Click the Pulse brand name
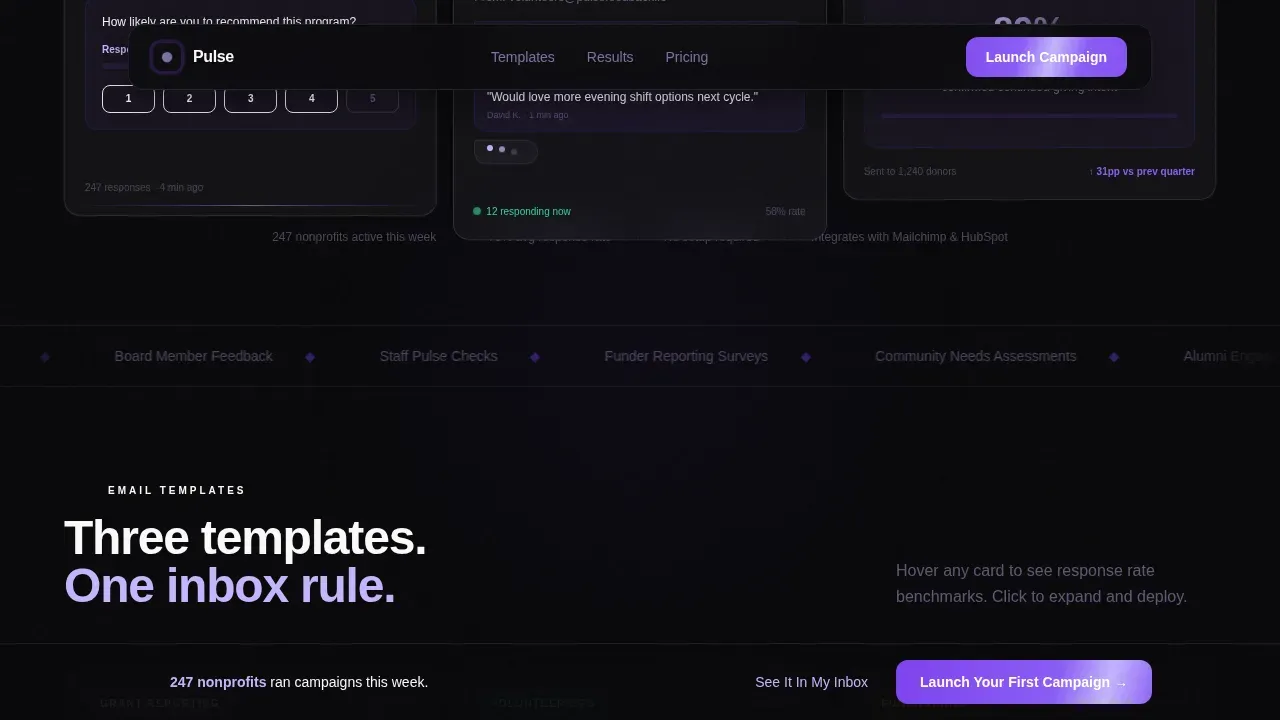This screenshot has height=720, width=1280. click(213, 57)
